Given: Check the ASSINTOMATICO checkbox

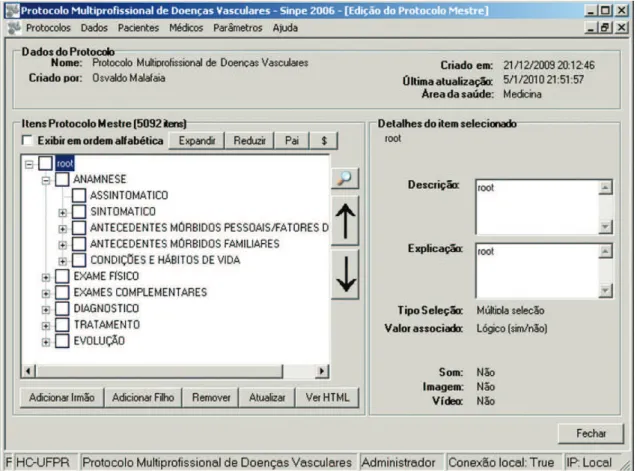Looking at the screenshot, I should (79, 195).
